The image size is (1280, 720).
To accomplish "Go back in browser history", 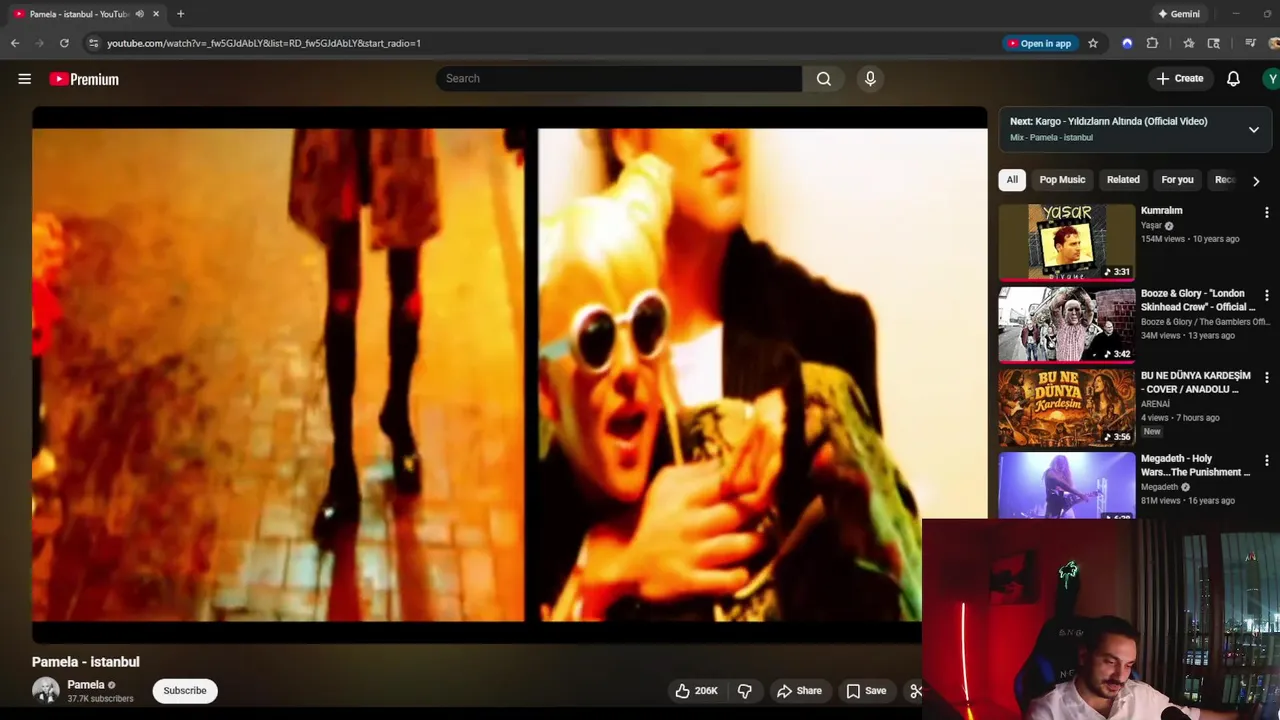I will point(15,43).
